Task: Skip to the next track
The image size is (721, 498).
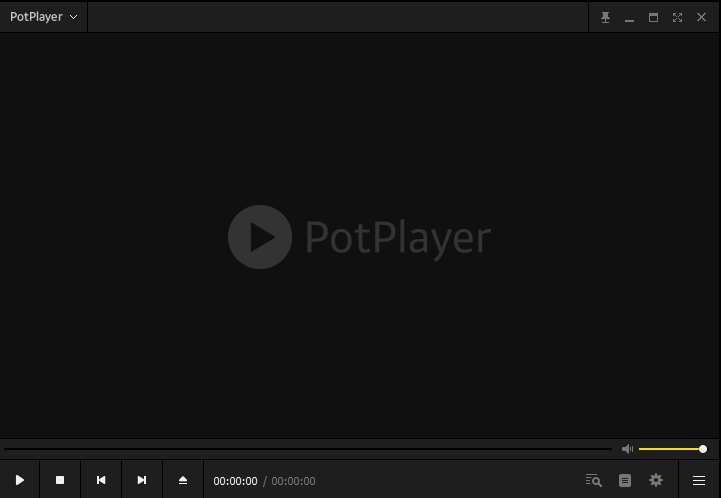Action: pos(142,480)
